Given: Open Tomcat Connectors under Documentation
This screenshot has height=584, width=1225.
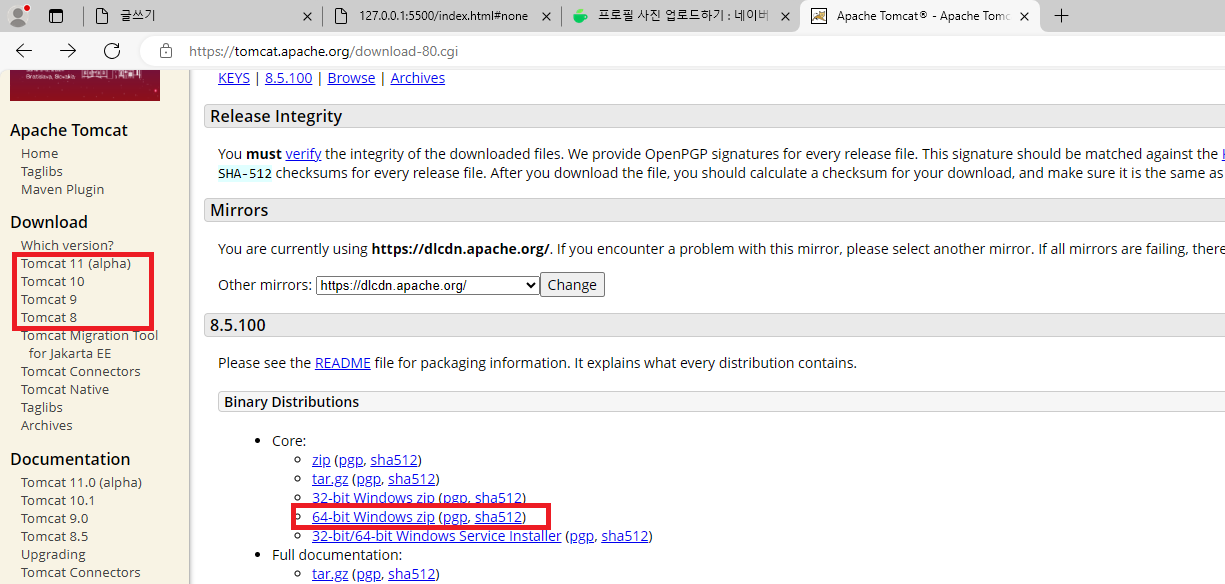Looking at the screenshot, I should pos(81,572).
